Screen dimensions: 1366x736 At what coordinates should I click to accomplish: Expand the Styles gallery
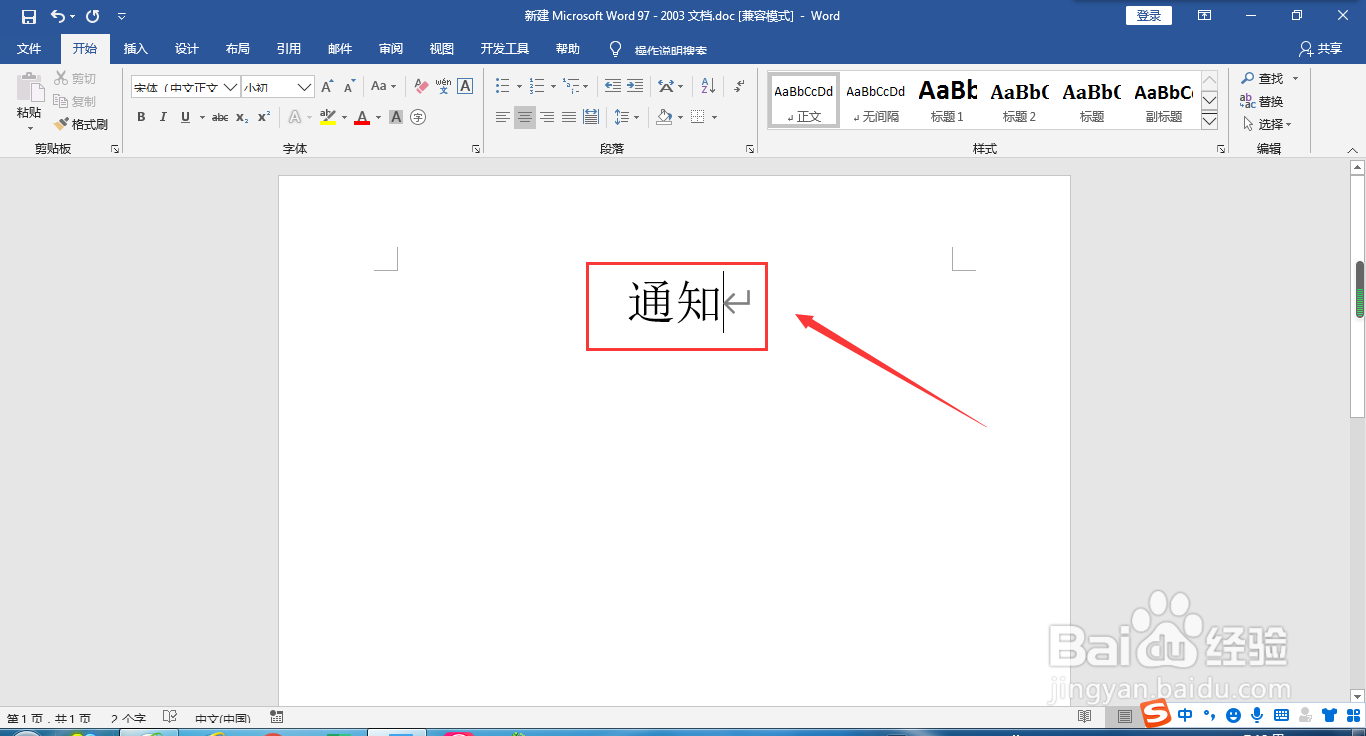pyautogui.click(x=1209, y=123)
